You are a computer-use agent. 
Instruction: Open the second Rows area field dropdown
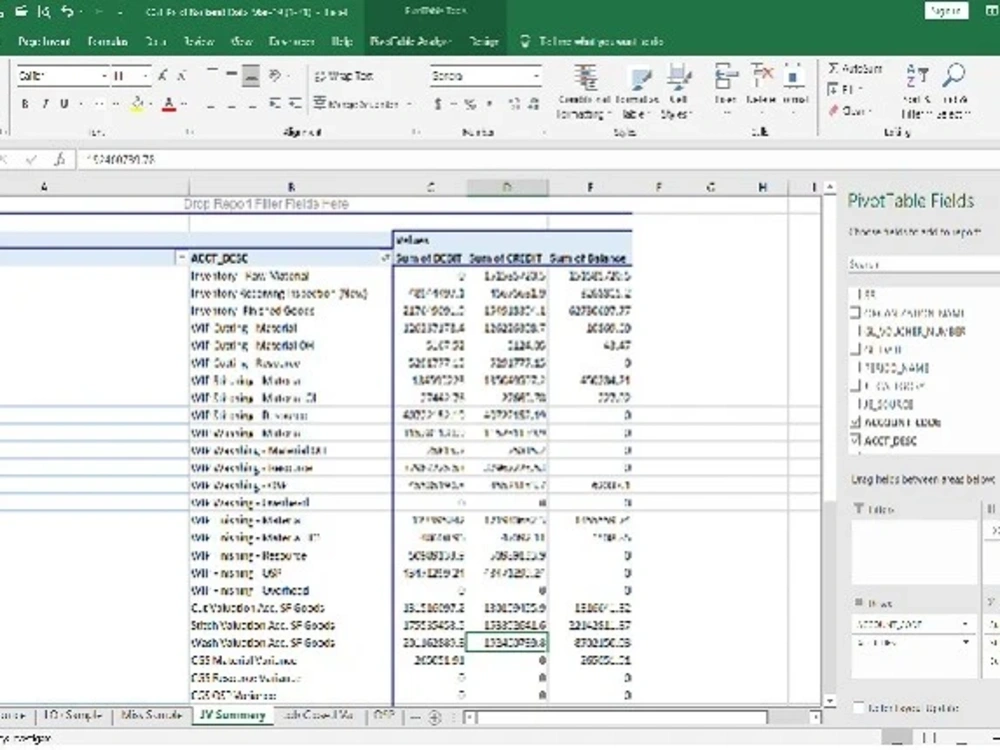click(x=965, y=642)
